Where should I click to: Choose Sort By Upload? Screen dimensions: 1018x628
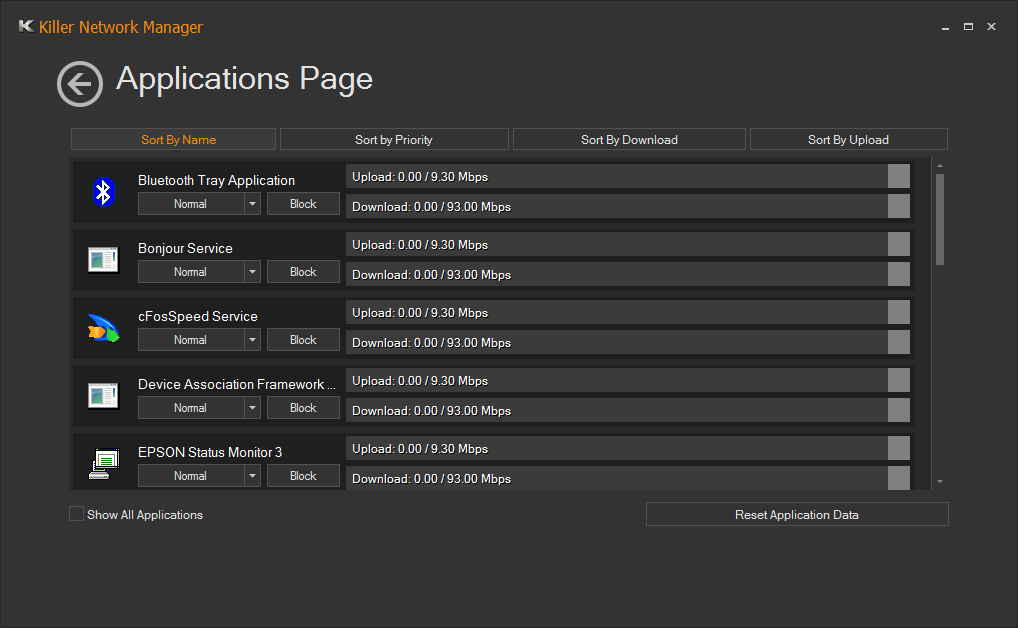click(x=849, y=139)
